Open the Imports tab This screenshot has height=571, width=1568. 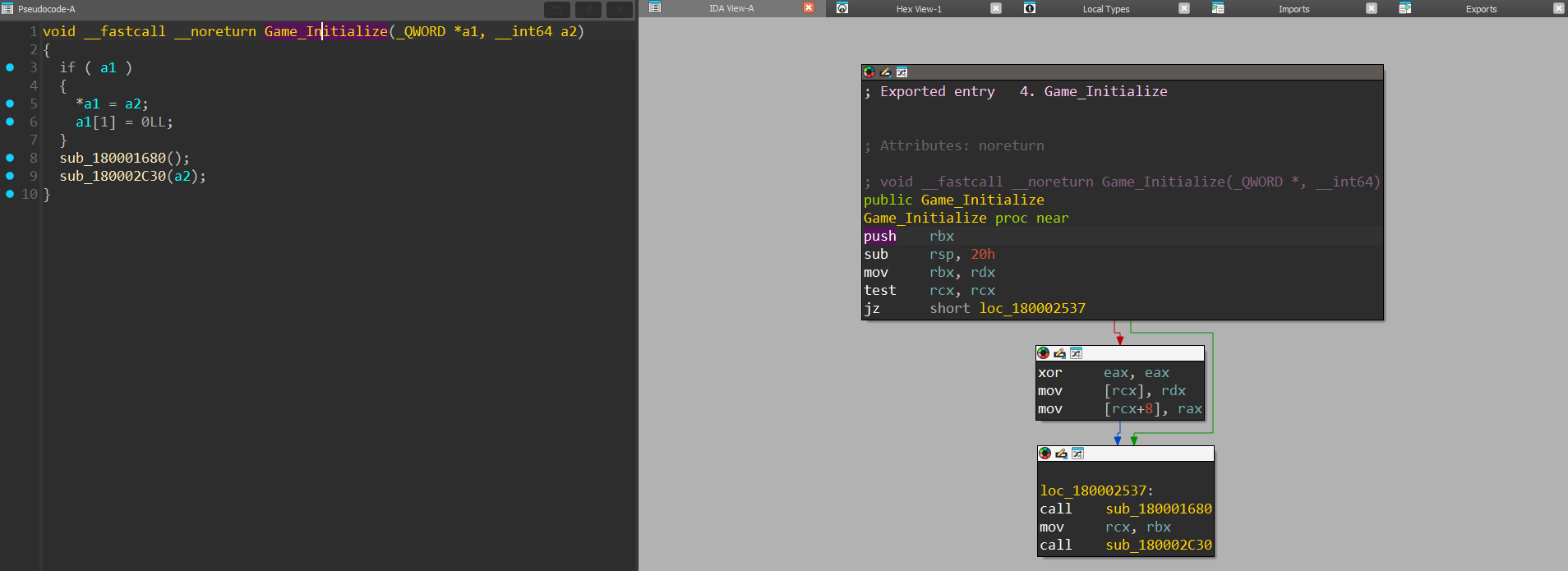pos(1294,9)
